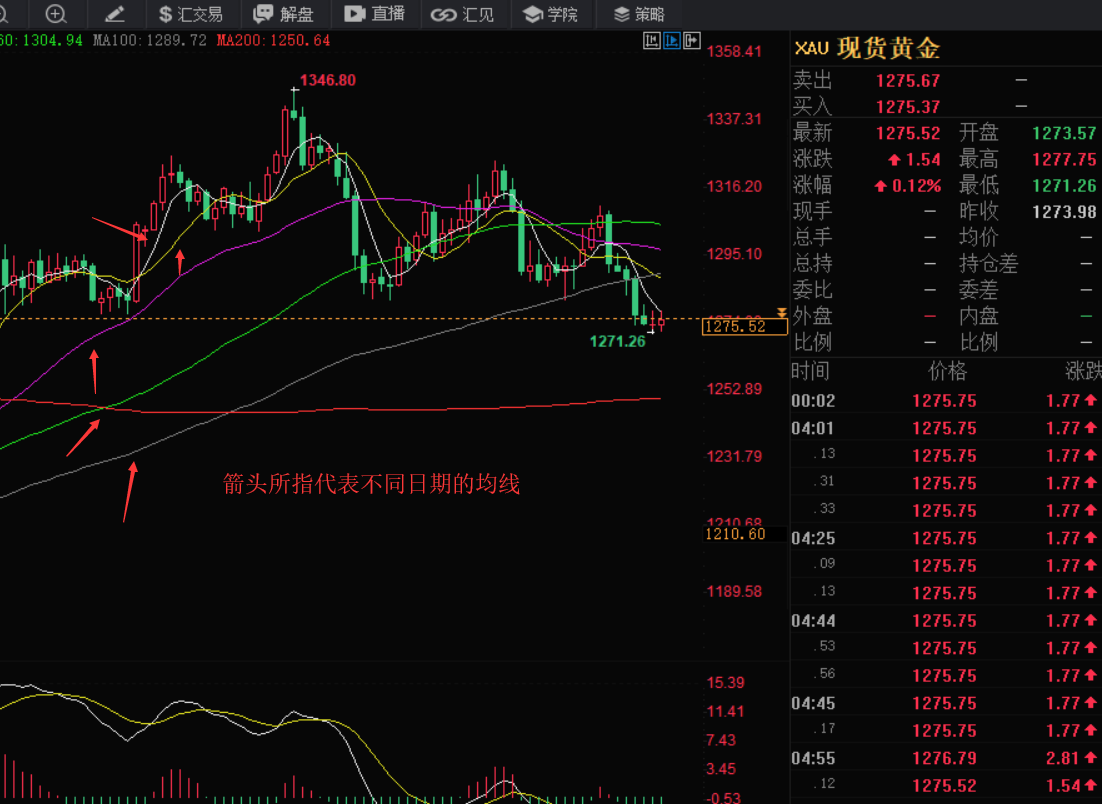Open the 汇见 link menu
1102x804 pixels.
tap(462, 14)
